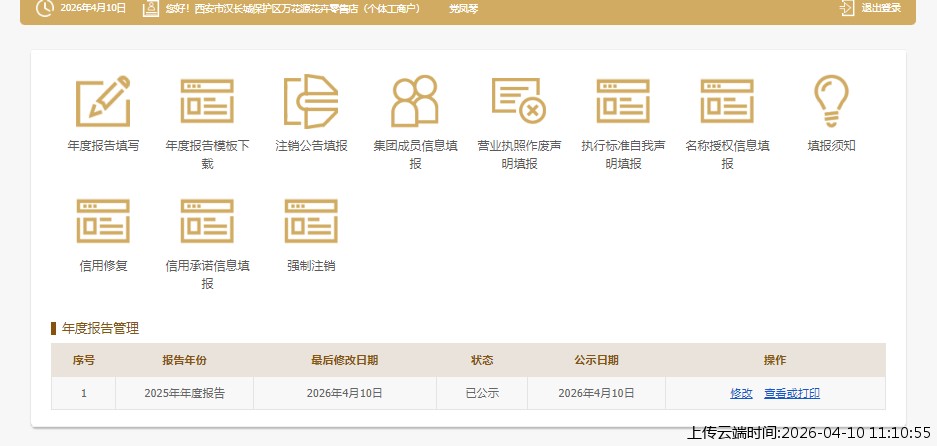This screenshot has height=446, width=937.
Task: Click the user name 党凤琴
Action: pos(464,9)
